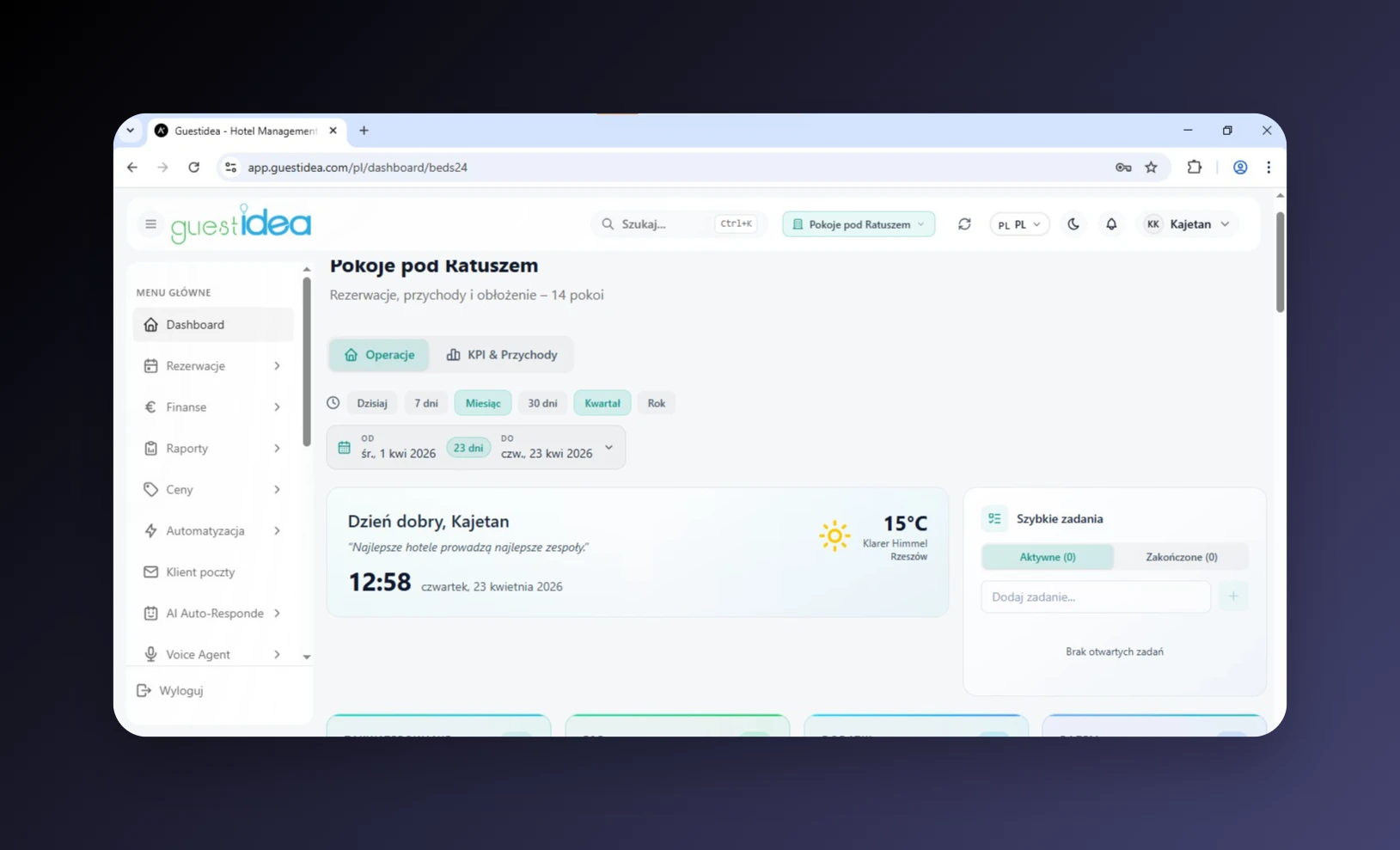
Task: Click the sun weather icon
Action: [x=834, y=535]
